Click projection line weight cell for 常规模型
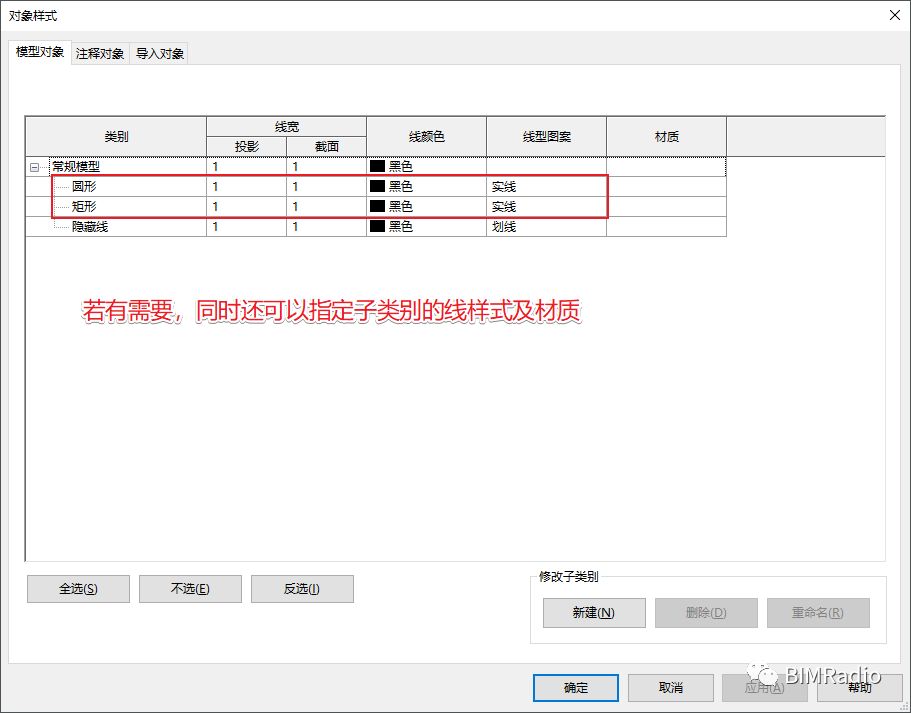 click(246, 167)
